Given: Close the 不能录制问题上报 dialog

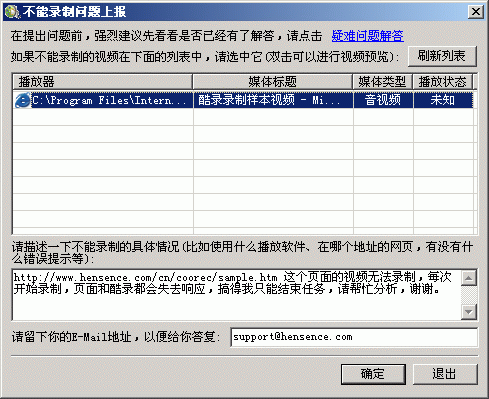Looking at the screenshot, I should pyautogui.click(x=475, y=12).
